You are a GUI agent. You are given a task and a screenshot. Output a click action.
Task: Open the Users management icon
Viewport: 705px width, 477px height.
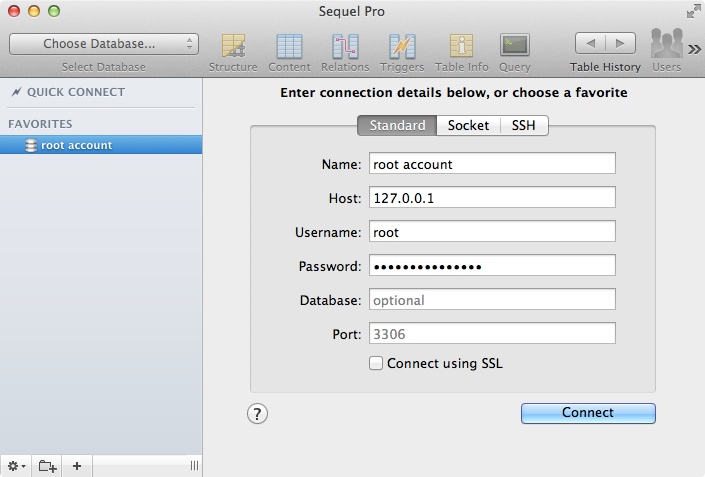pos(666,50)
